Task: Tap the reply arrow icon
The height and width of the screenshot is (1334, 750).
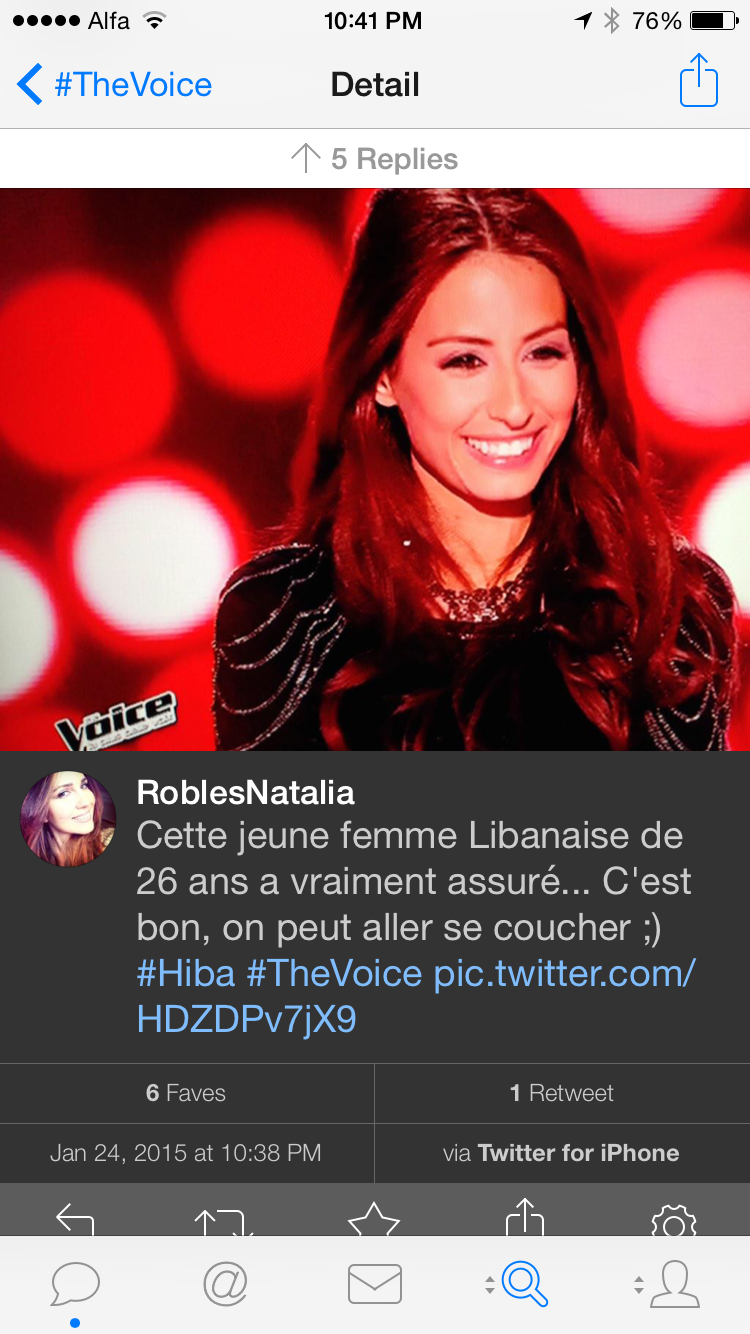Action: point(75,1219)
